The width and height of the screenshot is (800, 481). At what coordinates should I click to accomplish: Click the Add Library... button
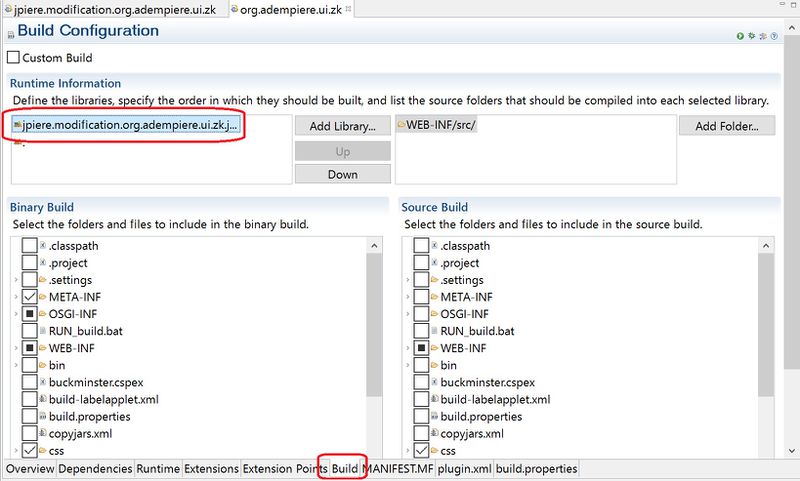tap(342, 127)
